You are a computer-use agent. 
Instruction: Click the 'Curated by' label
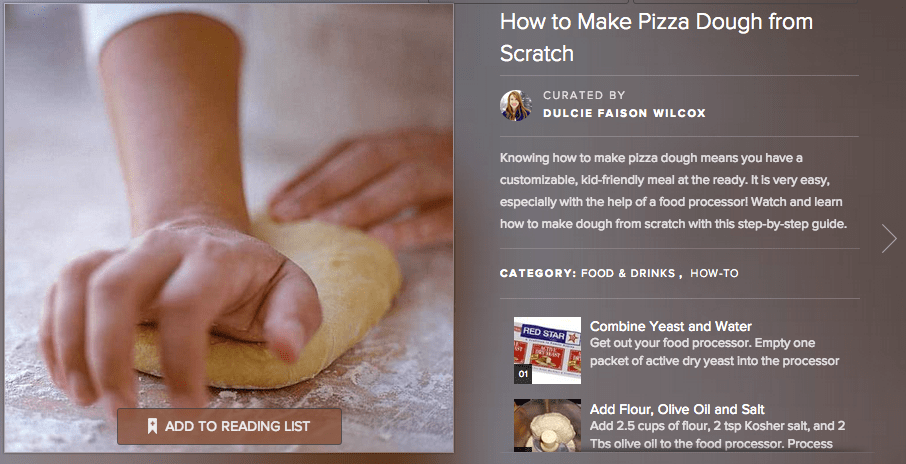point(582,96)
